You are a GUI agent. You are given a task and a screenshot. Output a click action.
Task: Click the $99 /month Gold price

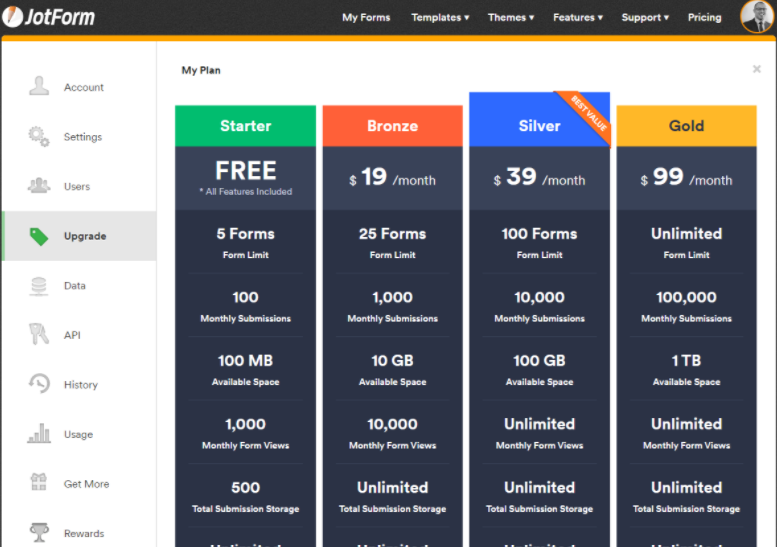[x=686, y=177]
